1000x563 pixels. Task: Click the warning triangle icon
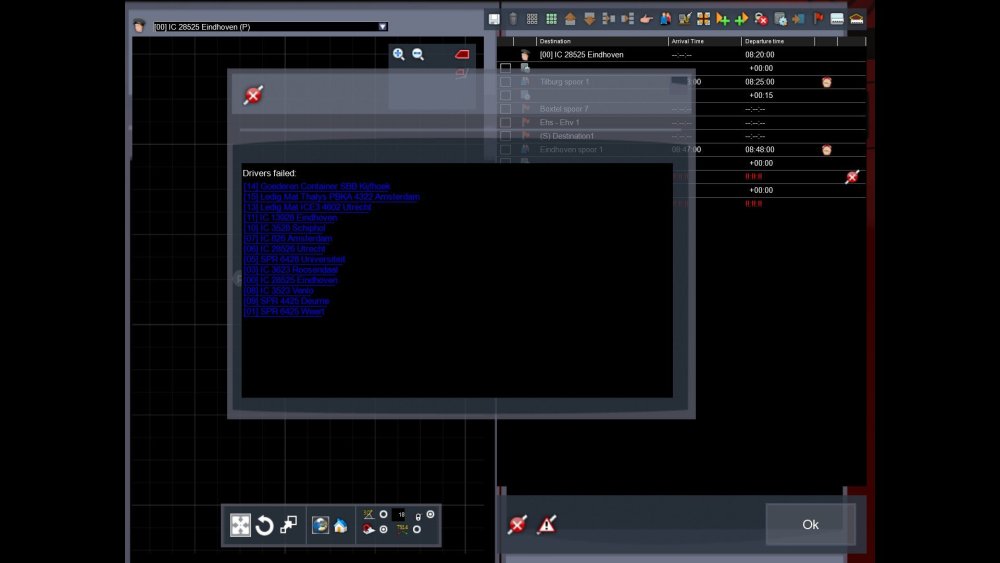pyautogui.click(x=547, y=525)
